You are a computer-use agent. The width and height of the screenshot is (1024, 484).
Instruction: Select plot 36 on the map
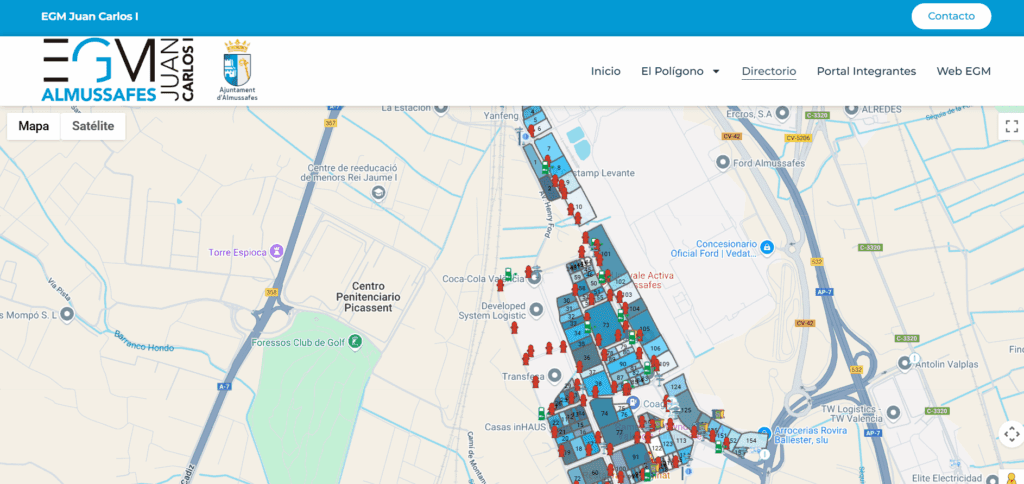pyautogui.click(x=587, y=357)
